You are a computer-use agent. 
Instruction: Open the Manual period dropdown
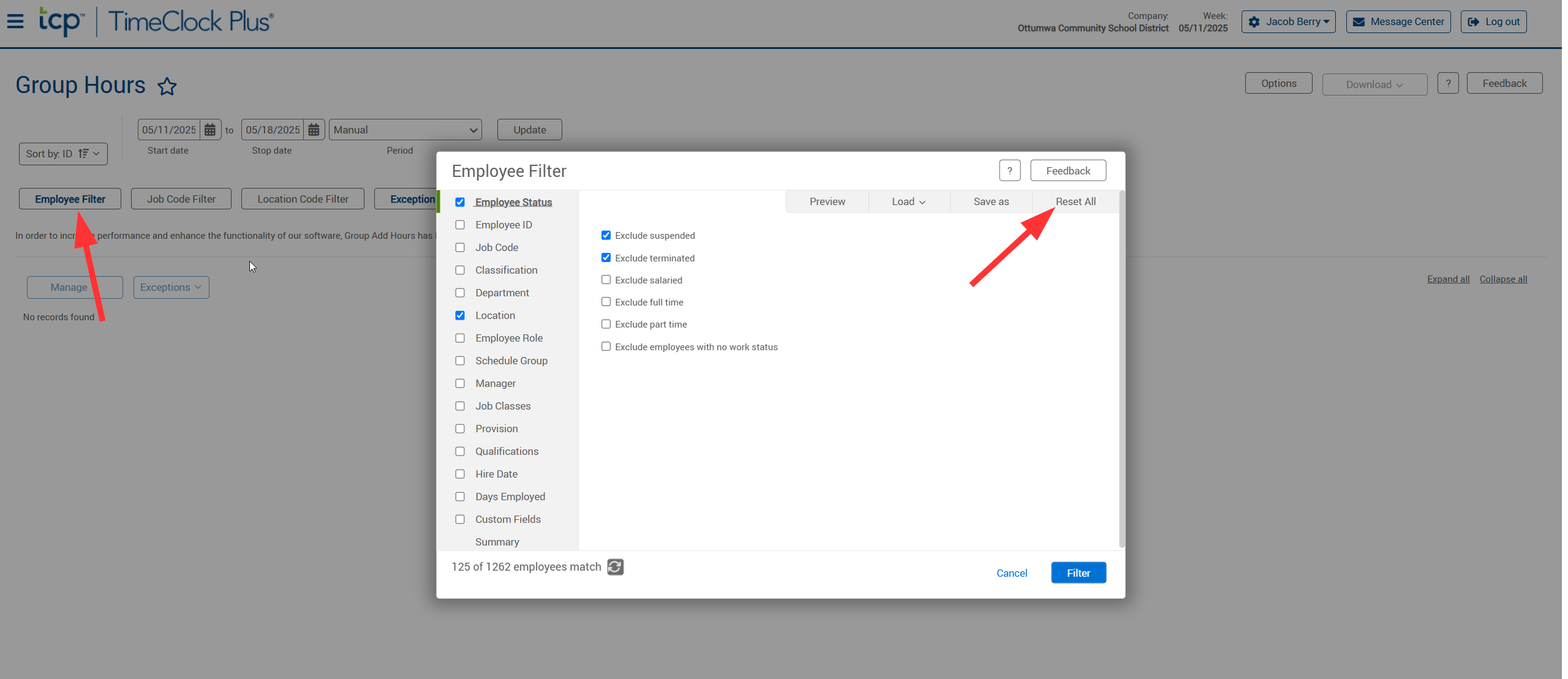click(x=405, y=130)
